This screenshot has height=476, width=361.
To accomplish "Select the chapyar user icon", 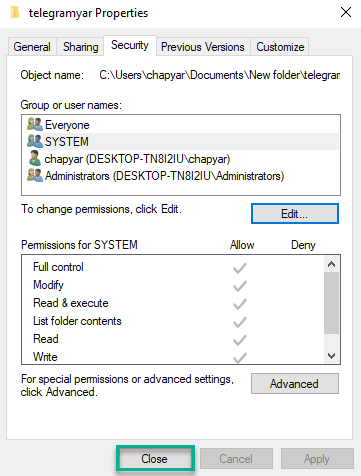I will pos(35,158).
